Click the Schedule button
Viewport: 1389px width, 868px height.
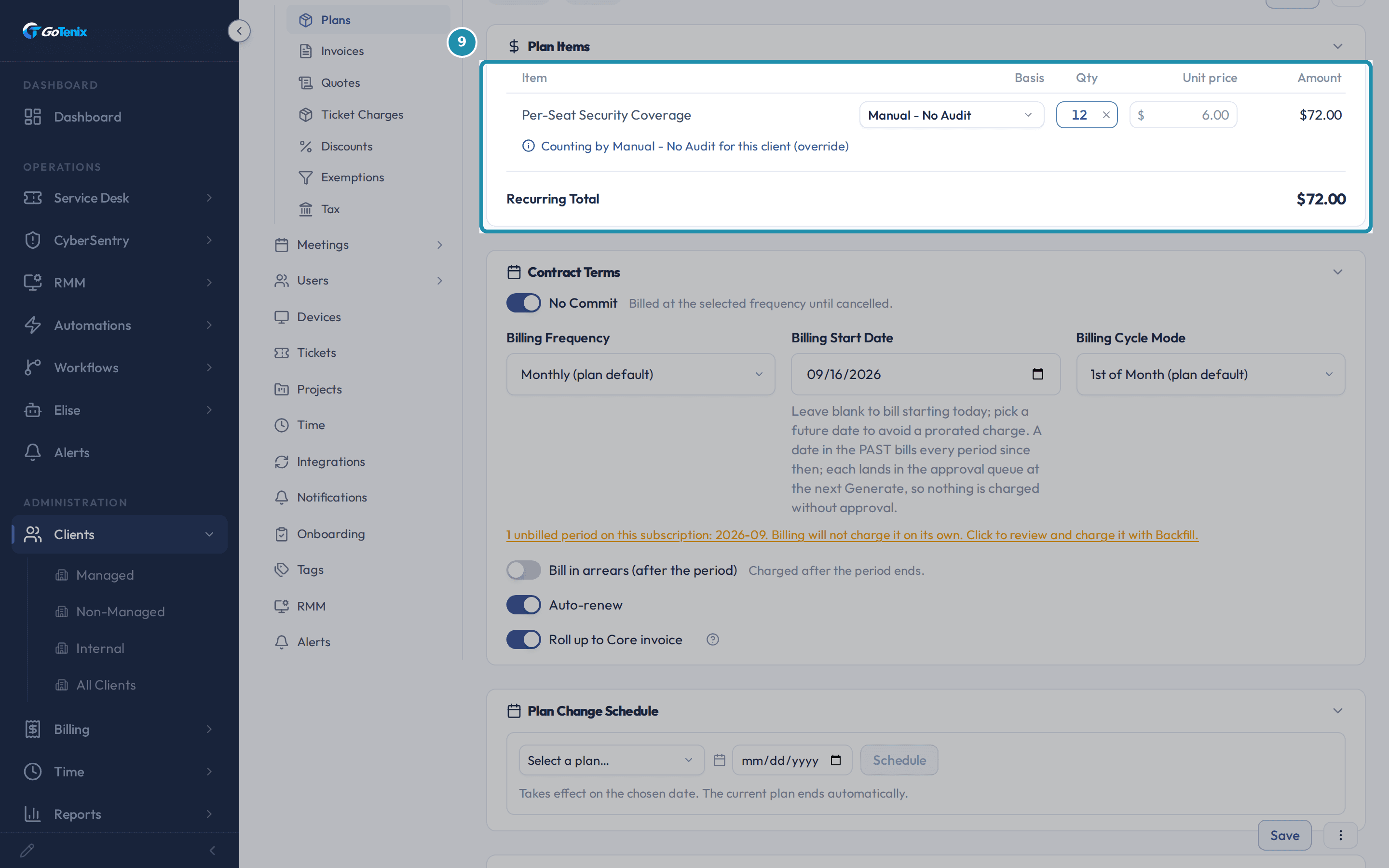[899, 760]
